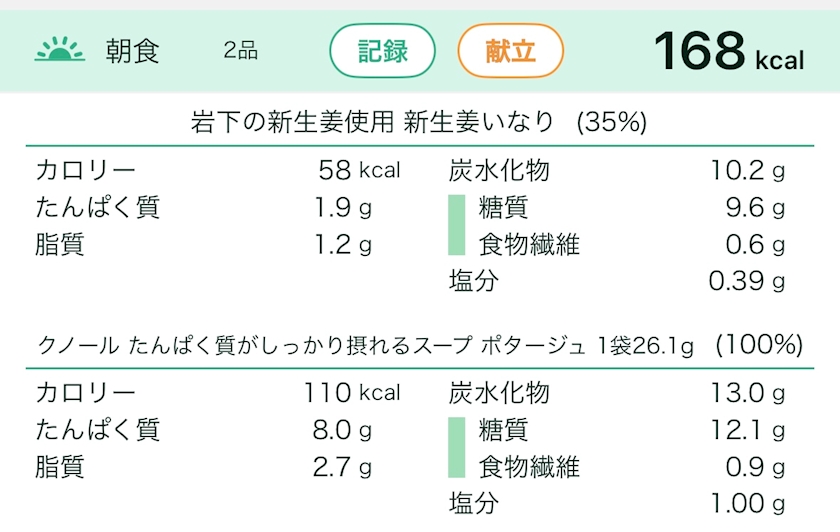Tap the 2品 item count
Image resolution: width=840 pixels, height=532 pixels.
241,51
